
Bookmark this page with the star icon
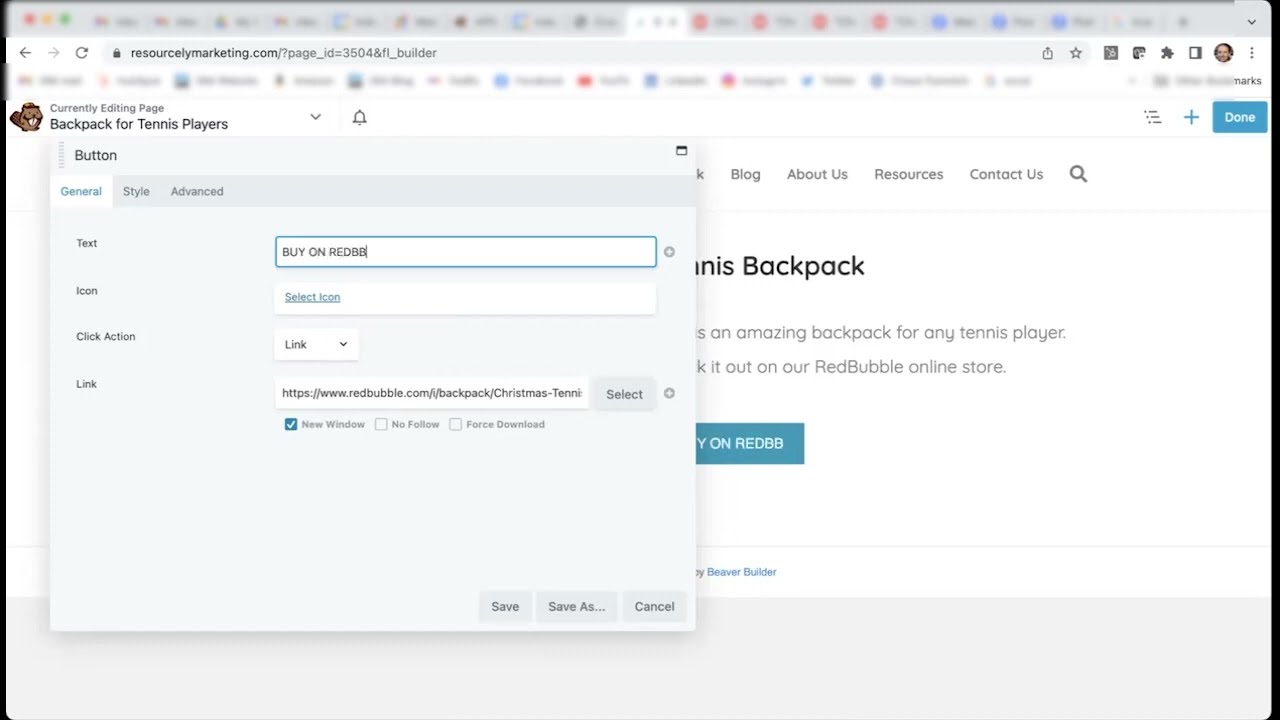pyautogui.click(x=1076, y=53)
